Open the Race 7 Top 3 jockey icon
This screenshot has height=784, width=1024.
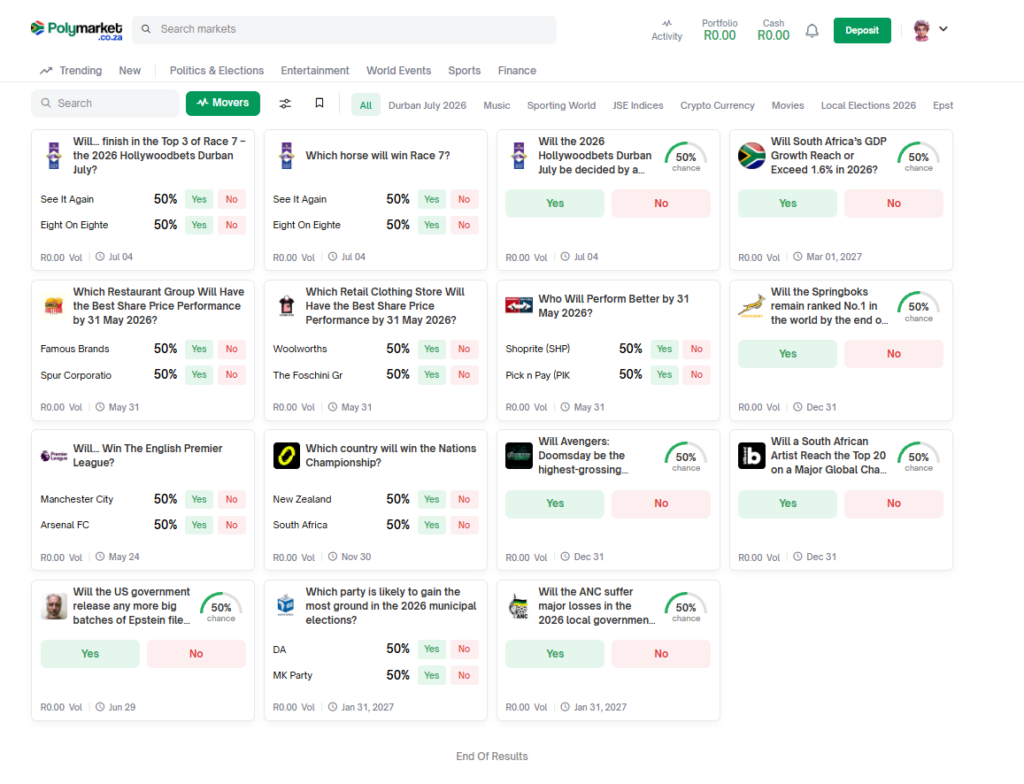(x=54, y=155)
